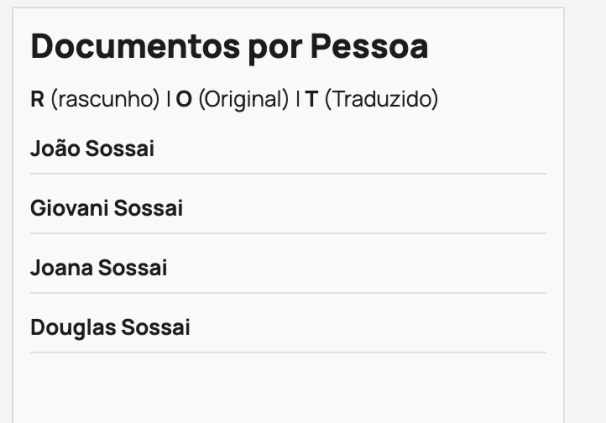Click the bold R legend letter
This screenshot has height=423, width=606.
[x=36, y=102]
